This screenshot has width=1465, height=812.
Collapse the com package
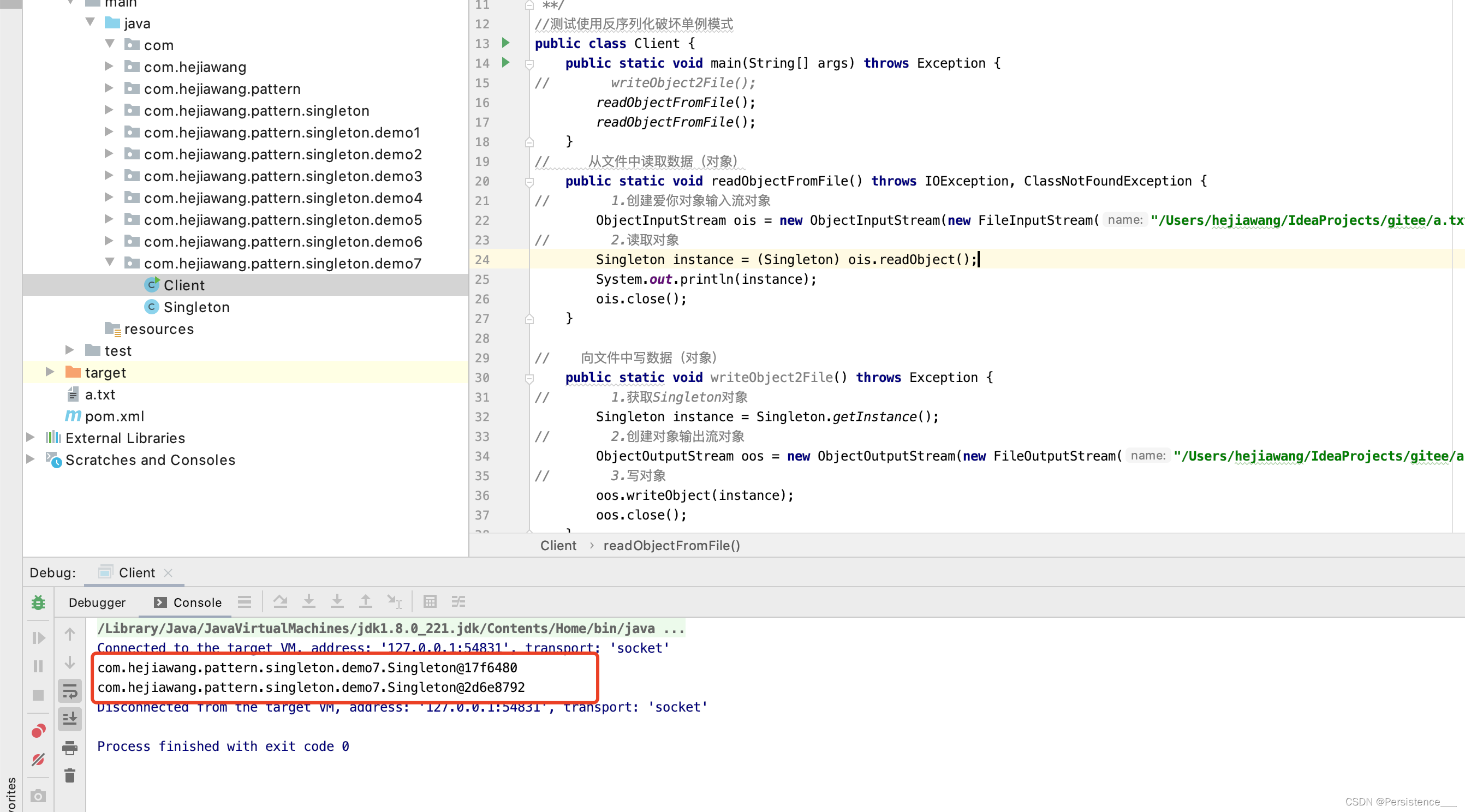110,44
